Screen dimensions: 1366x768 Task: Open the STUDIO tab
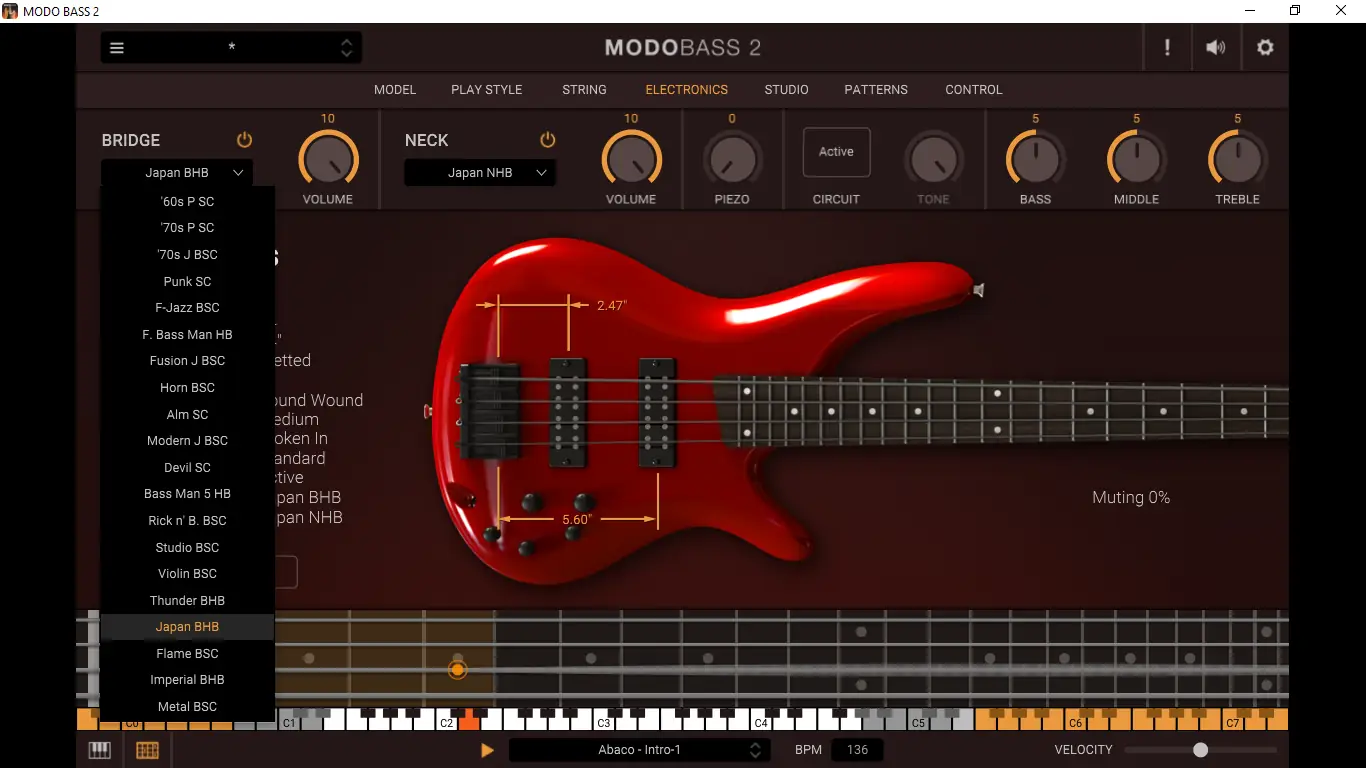click(787, 90)
